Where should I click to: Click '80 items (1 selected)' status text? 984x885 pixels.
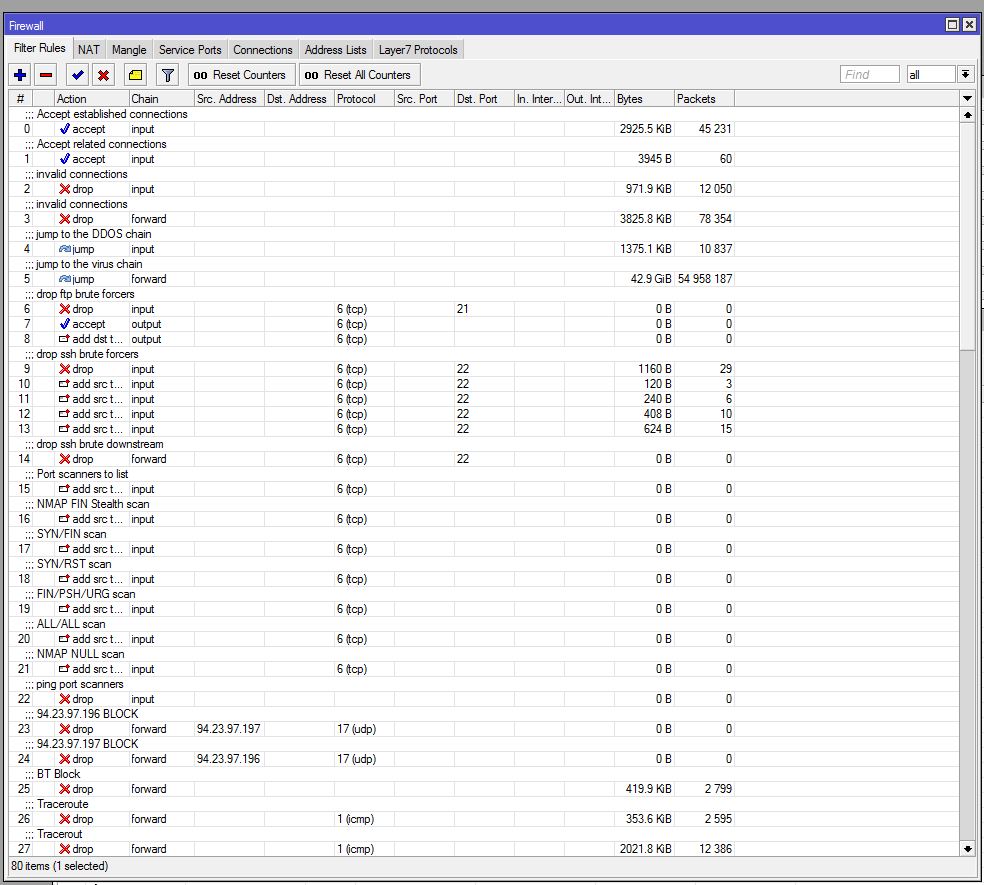[60, 866]
